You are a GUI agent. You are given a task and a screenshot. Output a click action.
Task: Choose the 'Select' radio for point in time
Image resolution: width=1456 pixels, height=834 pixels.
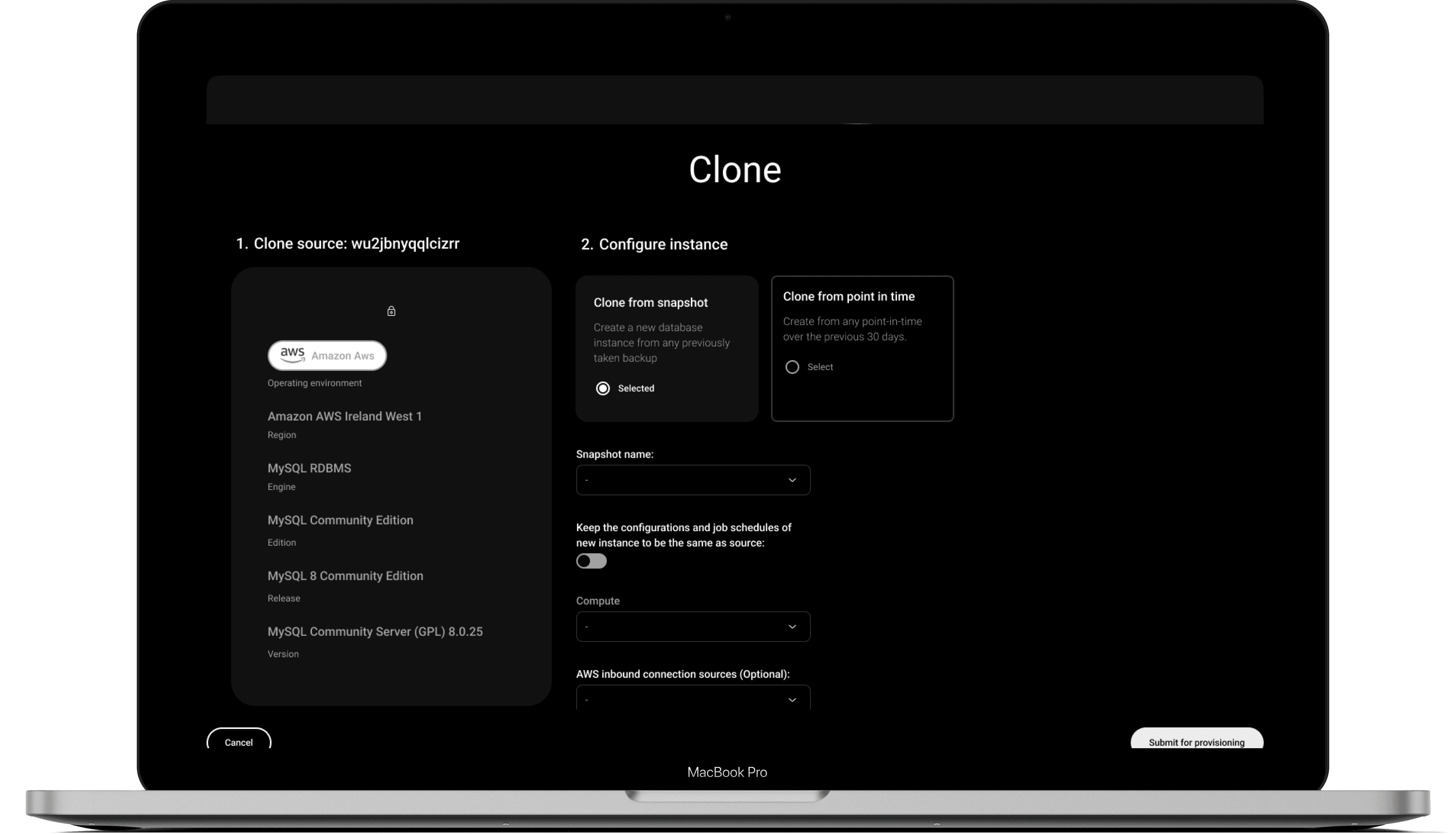tap(792, 367)
